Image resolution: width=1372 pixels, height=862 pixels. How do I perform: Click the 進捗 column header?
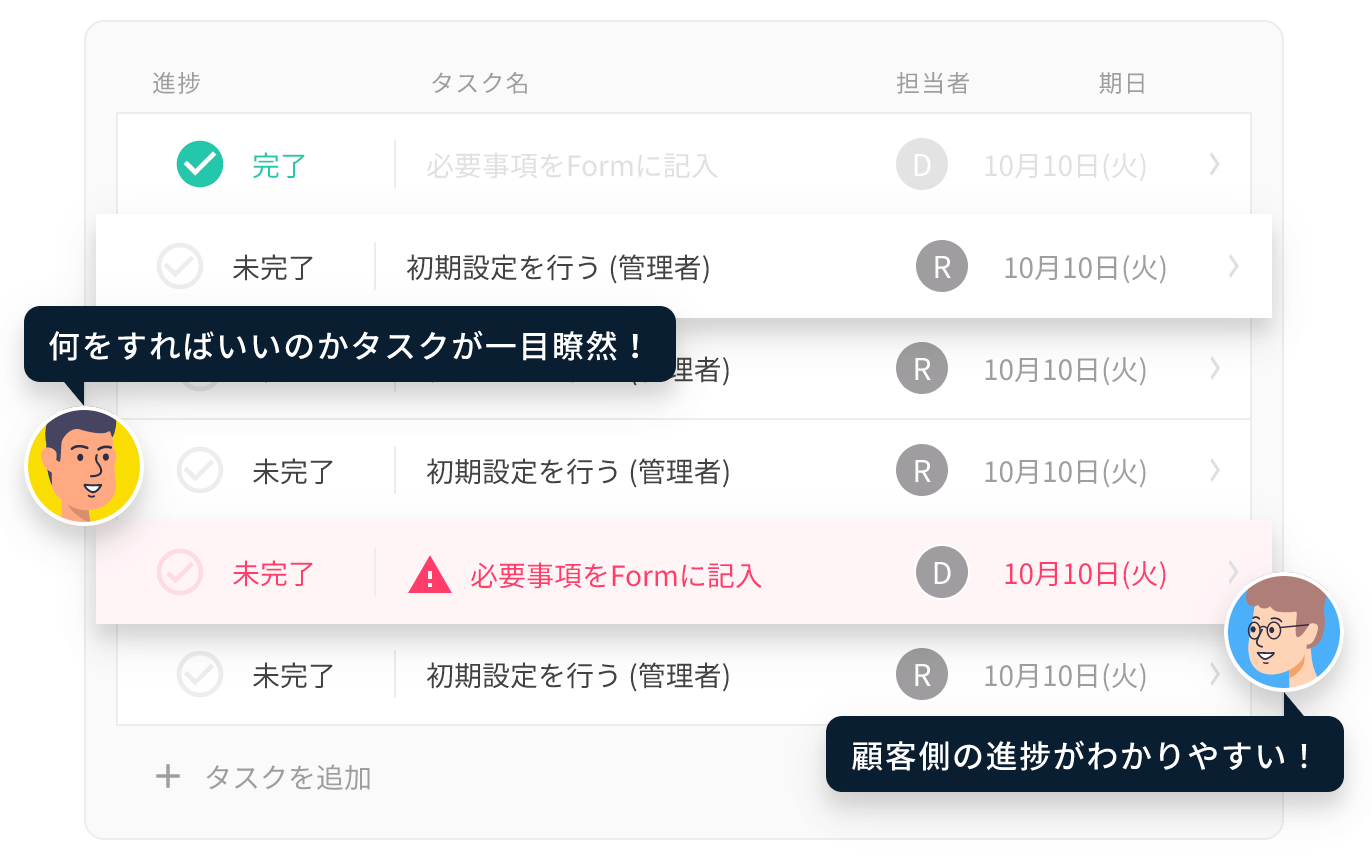click(177, 84)
